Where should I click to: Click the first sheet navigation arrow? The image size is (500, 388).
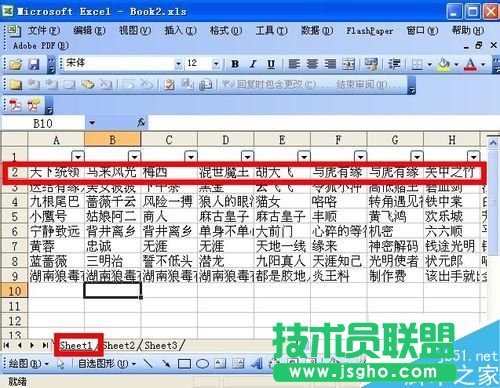[6, 345]
